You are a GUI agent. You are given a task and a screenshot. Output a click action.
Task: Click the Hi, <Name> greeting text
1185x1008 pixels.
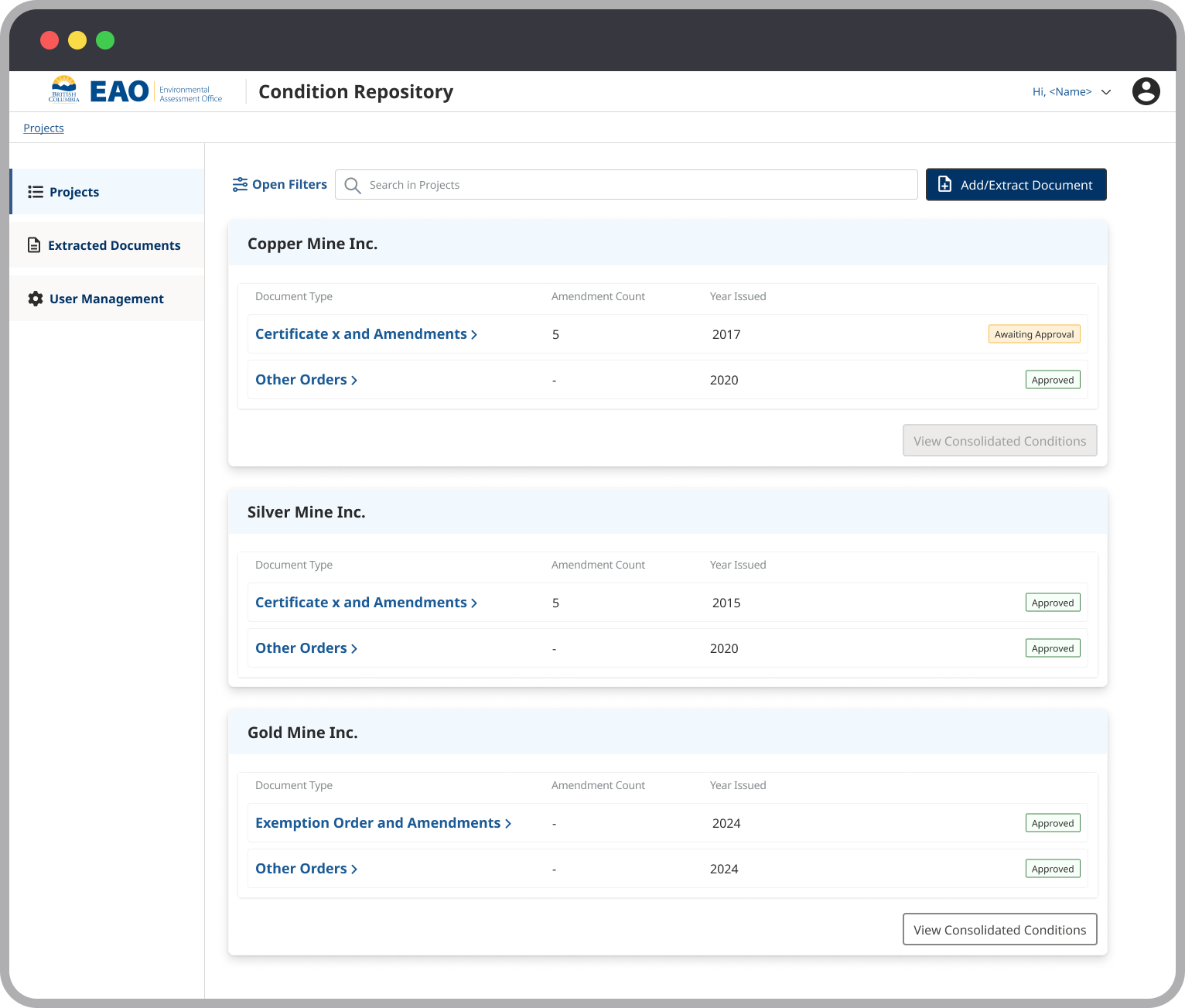click(x=1062, y=91)
